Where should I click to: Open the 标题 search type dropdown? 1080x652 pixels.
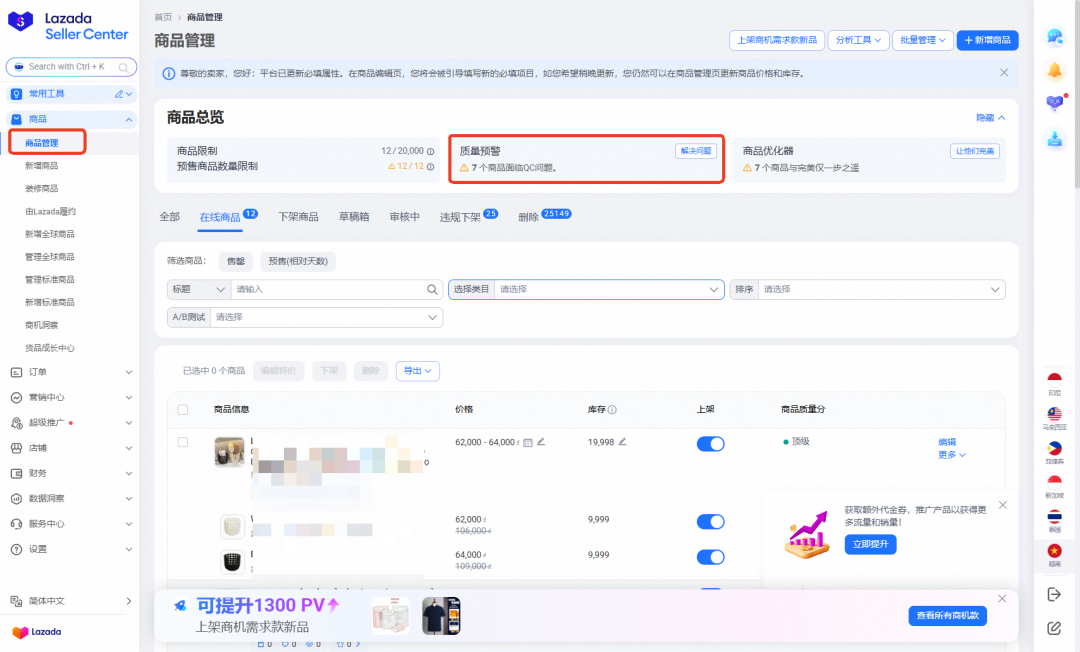click(x=198, y=289)
